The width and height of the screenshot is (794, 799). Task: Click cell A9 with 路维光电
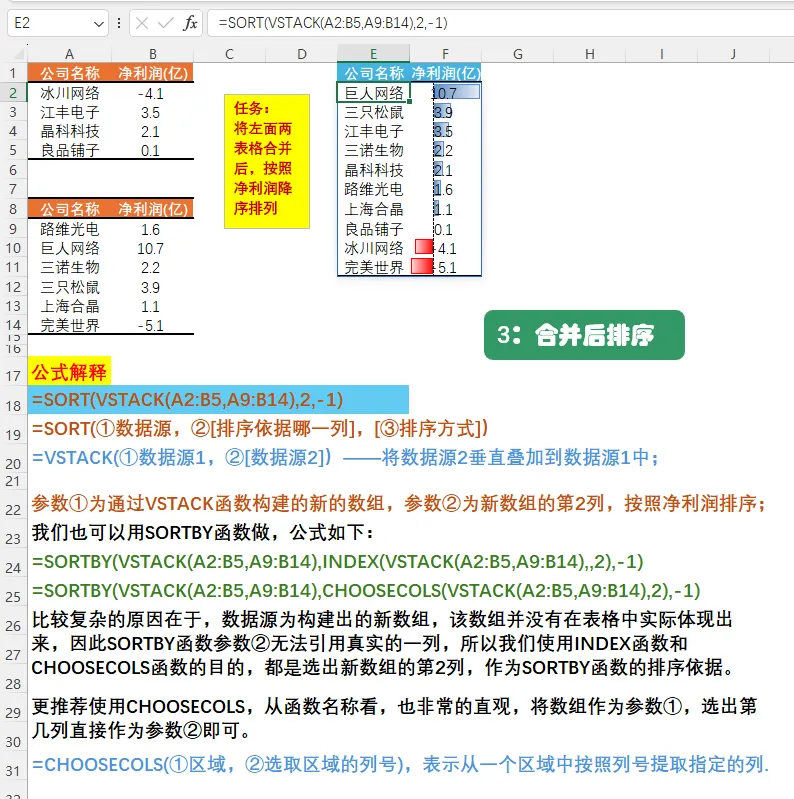pyautogui.click(x=70, y=229)
